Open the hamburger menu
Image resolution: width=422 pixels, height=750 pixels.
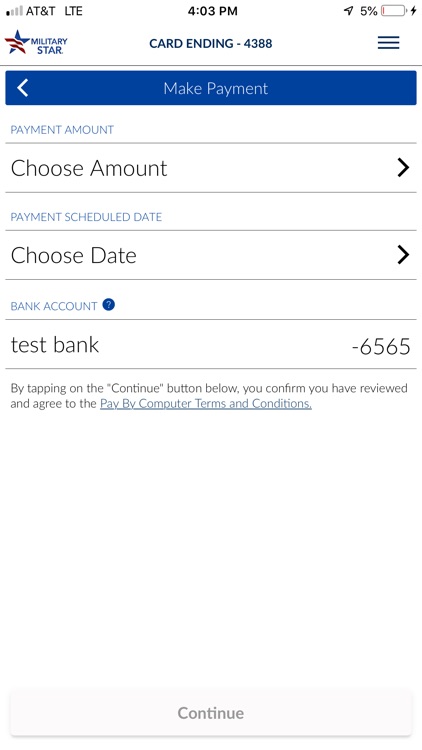(388, 43)
